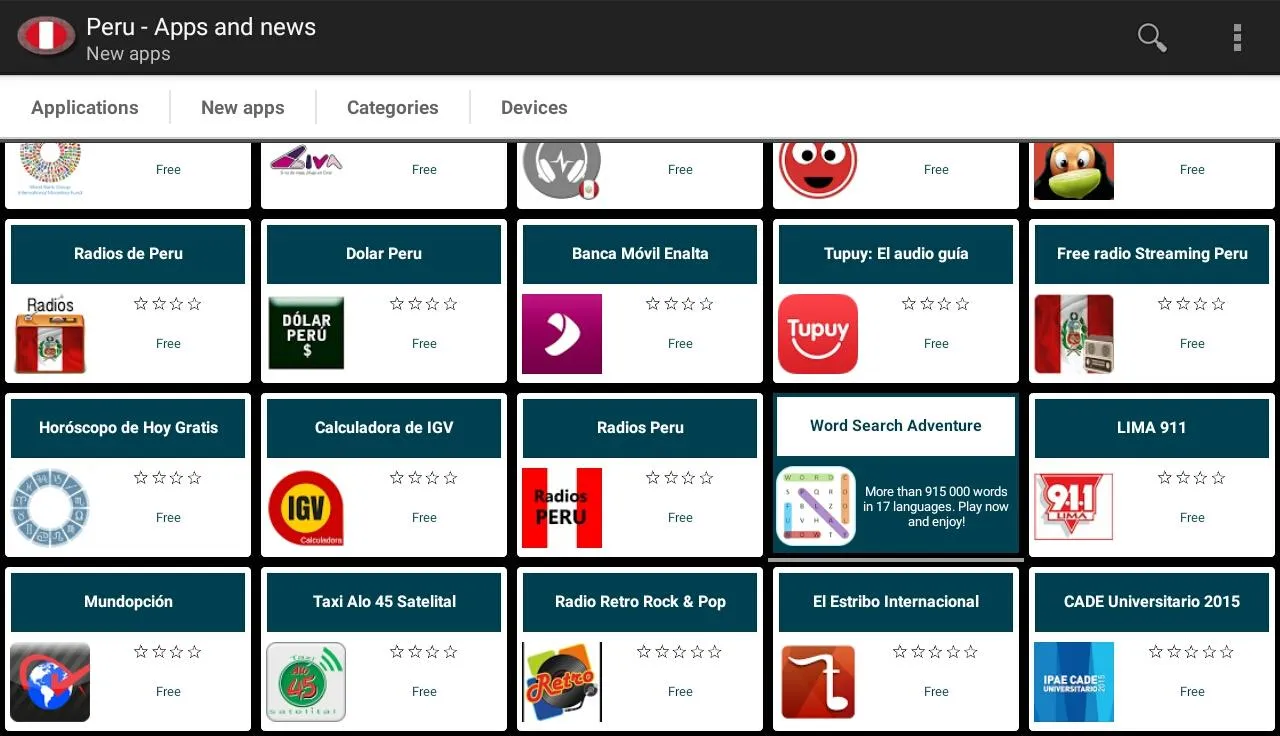The width and height of the screenshot is (1280, 736).
Task: Switch to the Categories tab
Action: 393,107
